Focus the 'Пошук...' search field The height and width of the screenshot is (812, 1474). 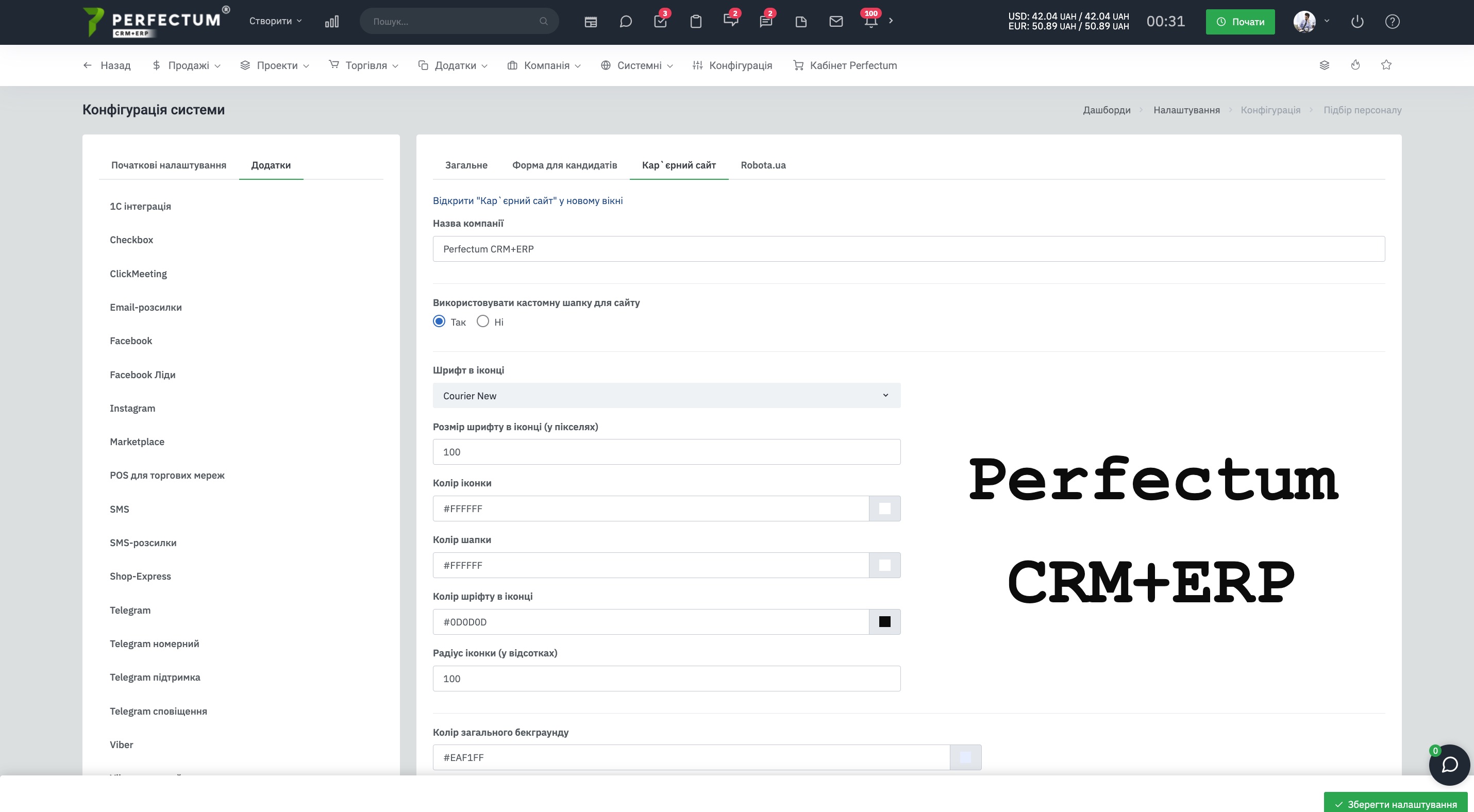click(459, 21)
